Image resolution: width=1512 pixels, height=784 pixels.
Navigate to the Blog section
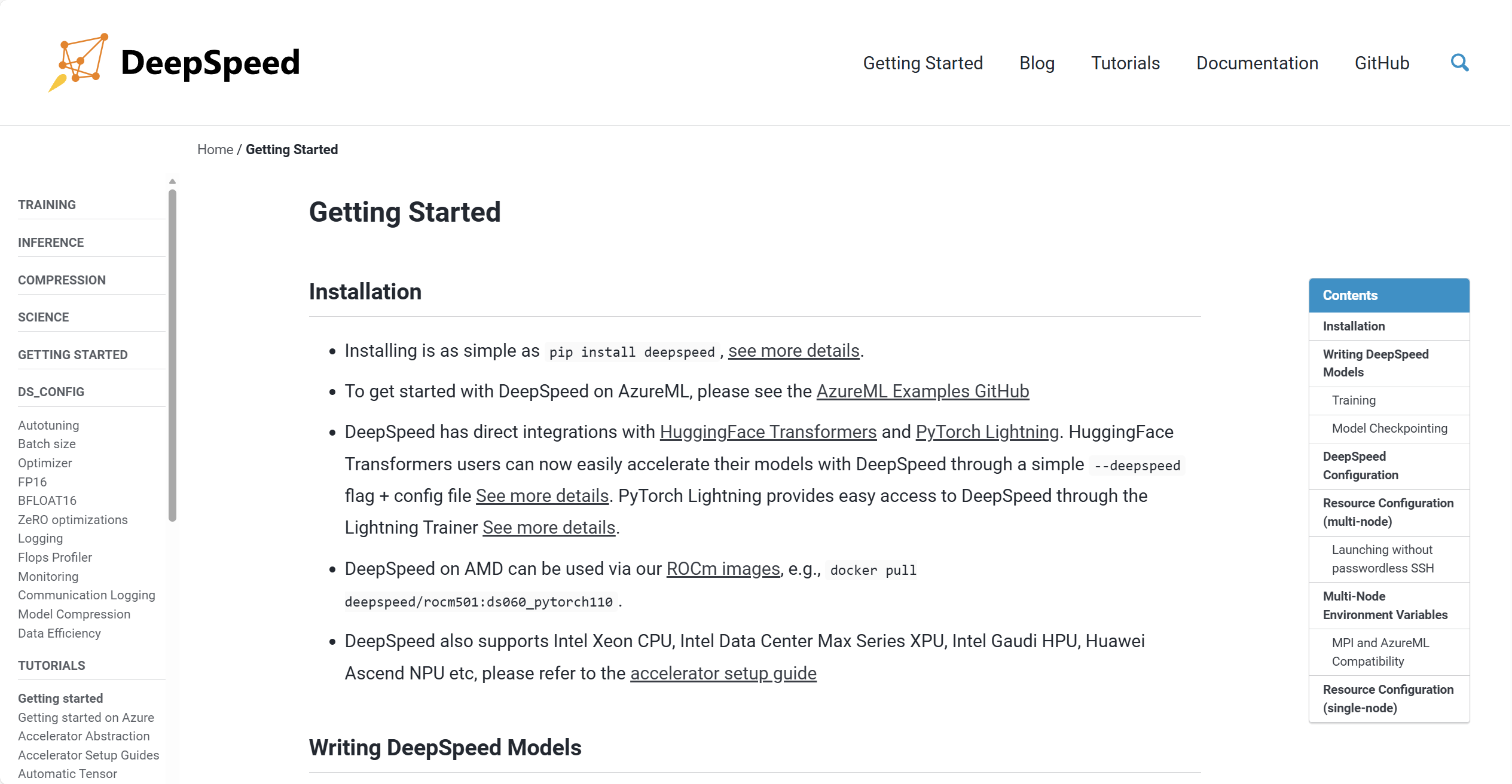(1037, 63)
